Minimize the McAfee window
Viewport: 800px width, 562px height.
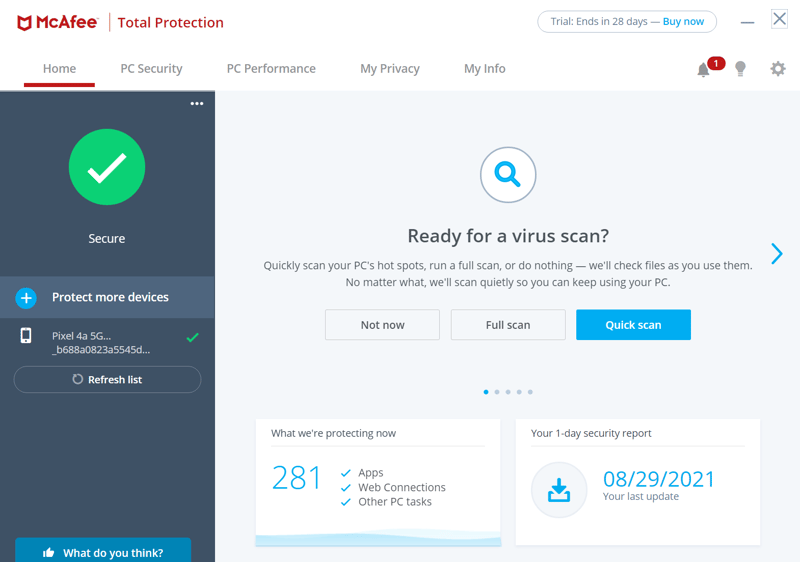point(747,22)
